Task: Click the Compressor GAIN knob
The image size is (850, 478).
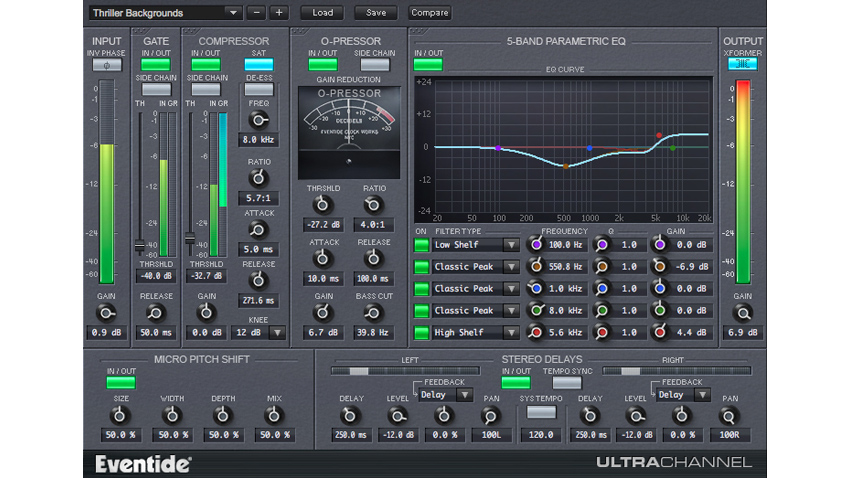Action: 206,313
